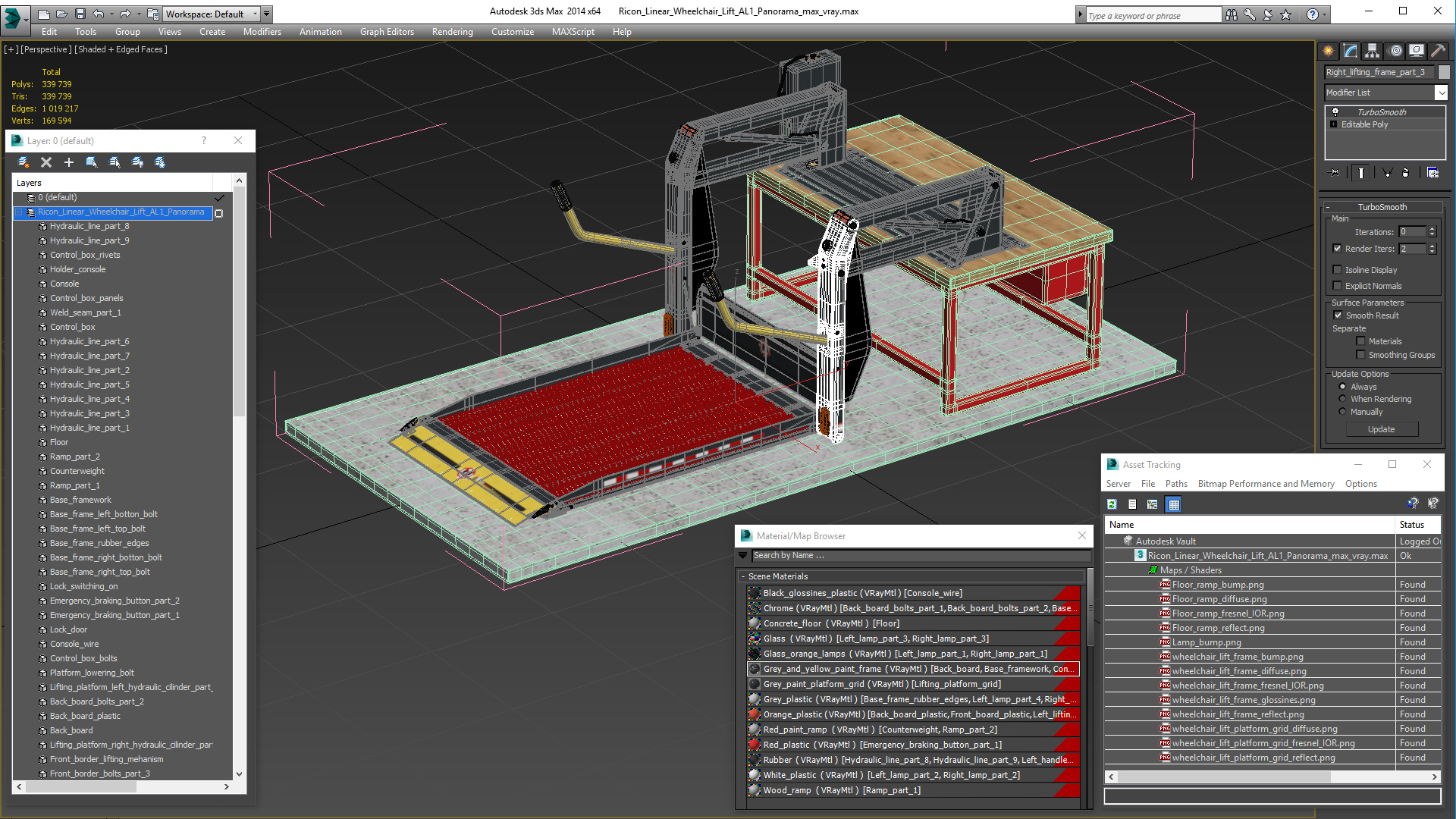
Task: Select the Red_paint_ramp material swatch
Action: tap(754, 730)
